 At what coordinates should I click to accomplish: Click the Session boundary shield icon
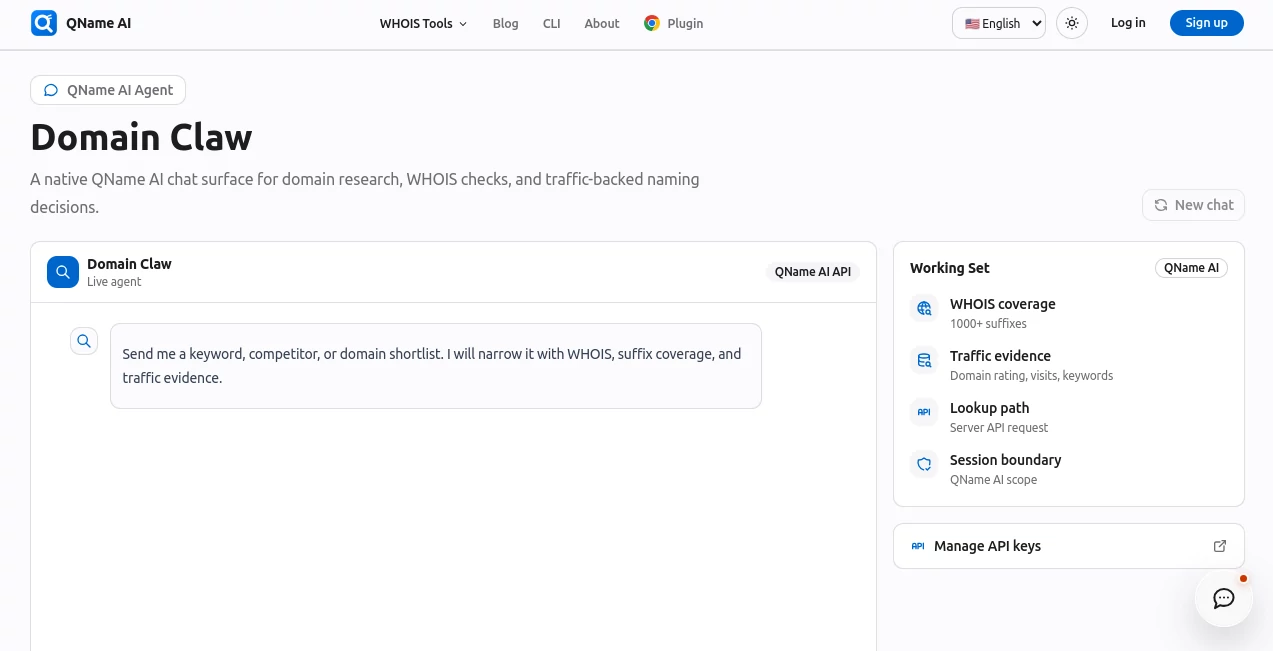[925, 464]
